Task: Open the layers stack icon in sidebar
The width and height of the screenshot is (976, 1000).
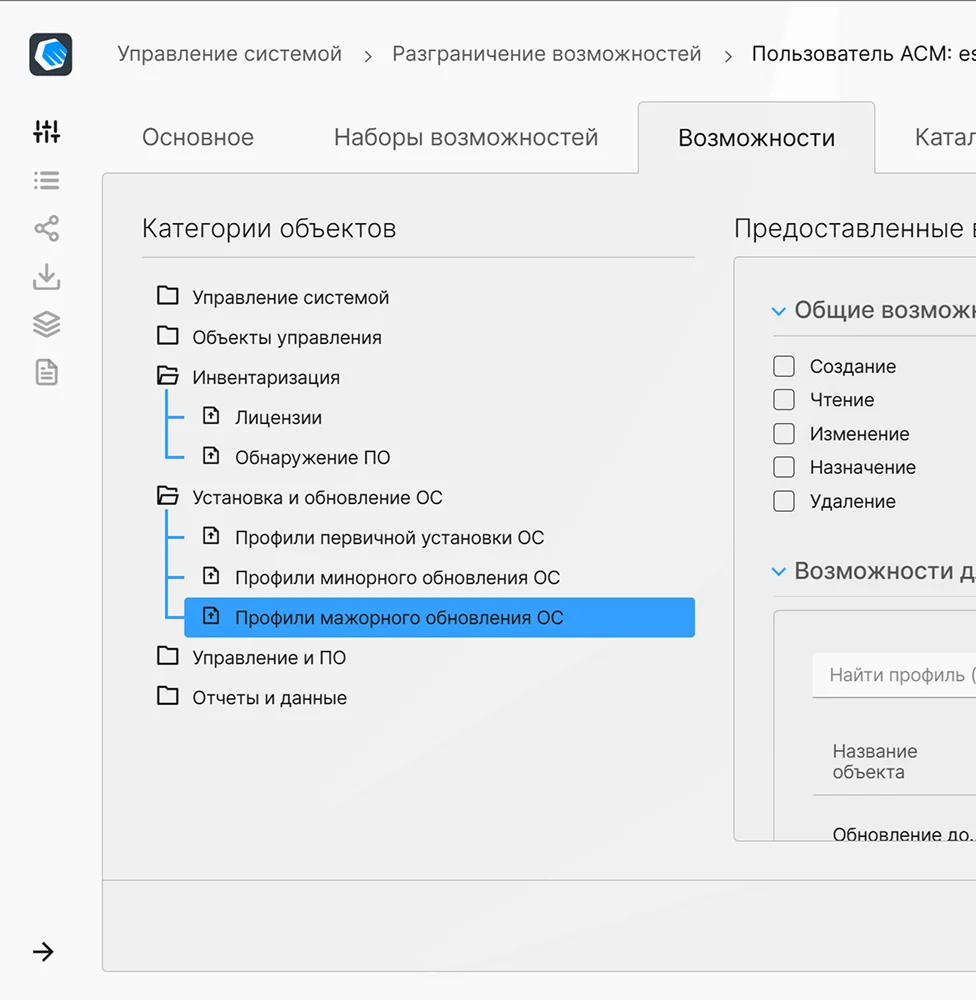Action: (x=47, y=325)
